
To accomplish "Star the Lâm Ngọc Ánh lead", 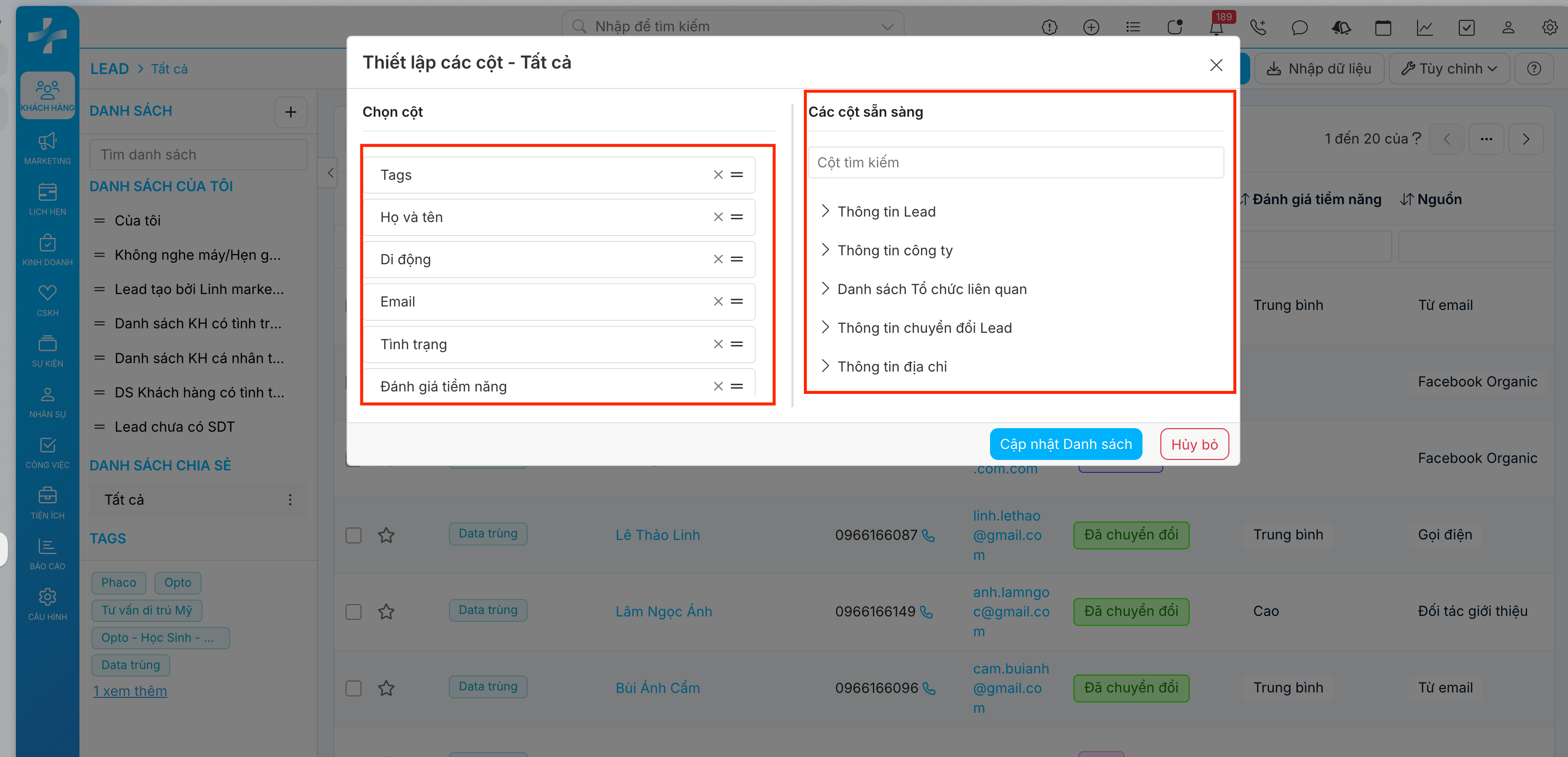I will tap(386, 611).
